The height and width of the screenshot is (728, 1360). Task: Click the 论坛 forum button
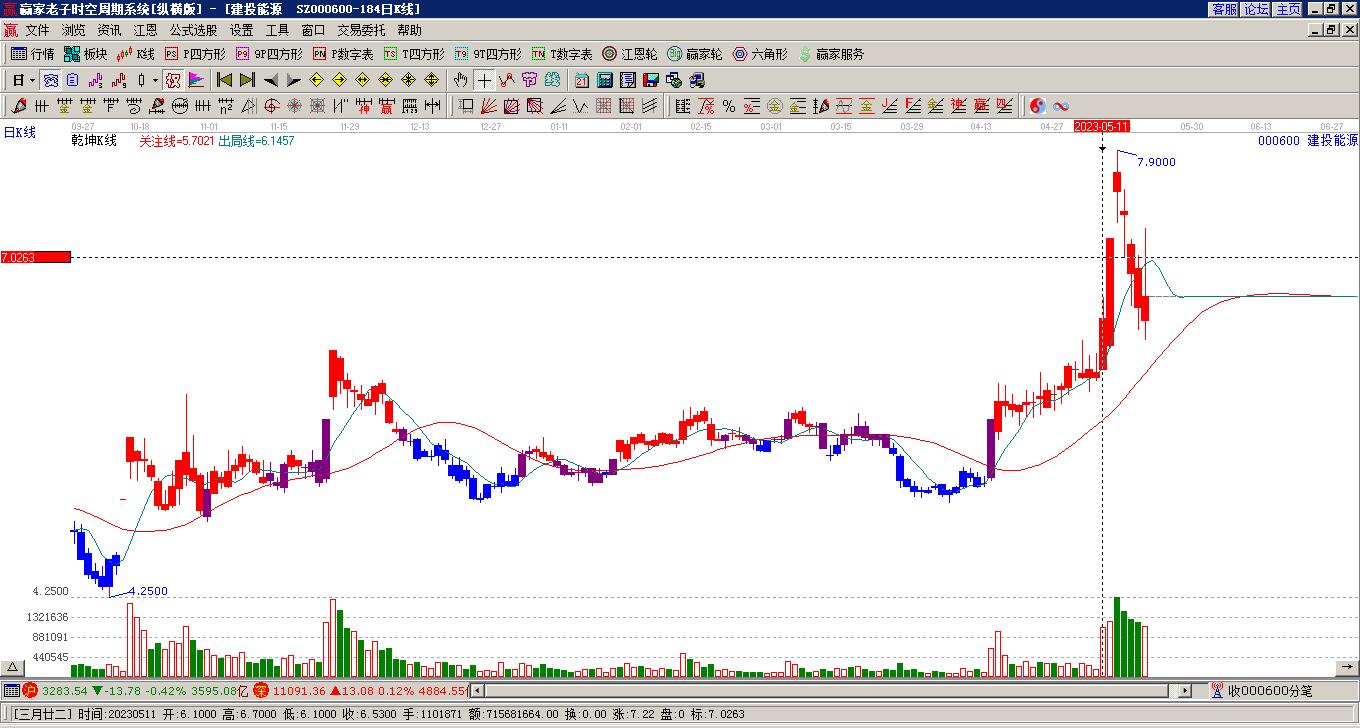pyautogui.click(x=1257, y=9)
